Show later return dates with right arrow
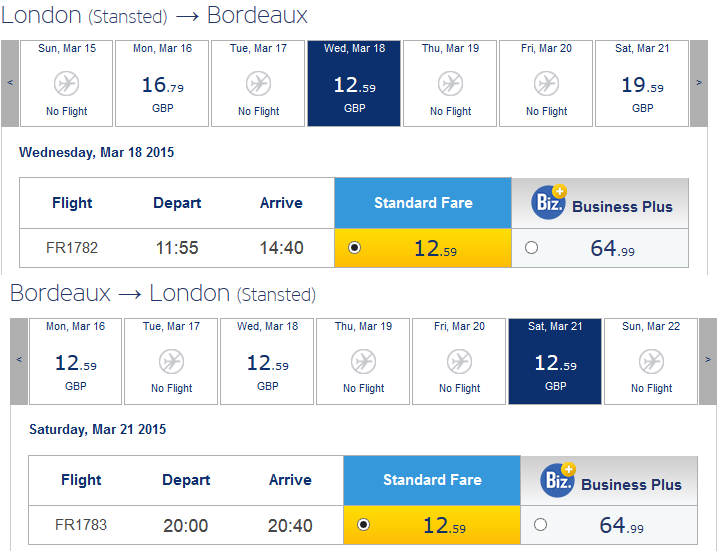Screen dimensions: 717x552 [708, 360]
